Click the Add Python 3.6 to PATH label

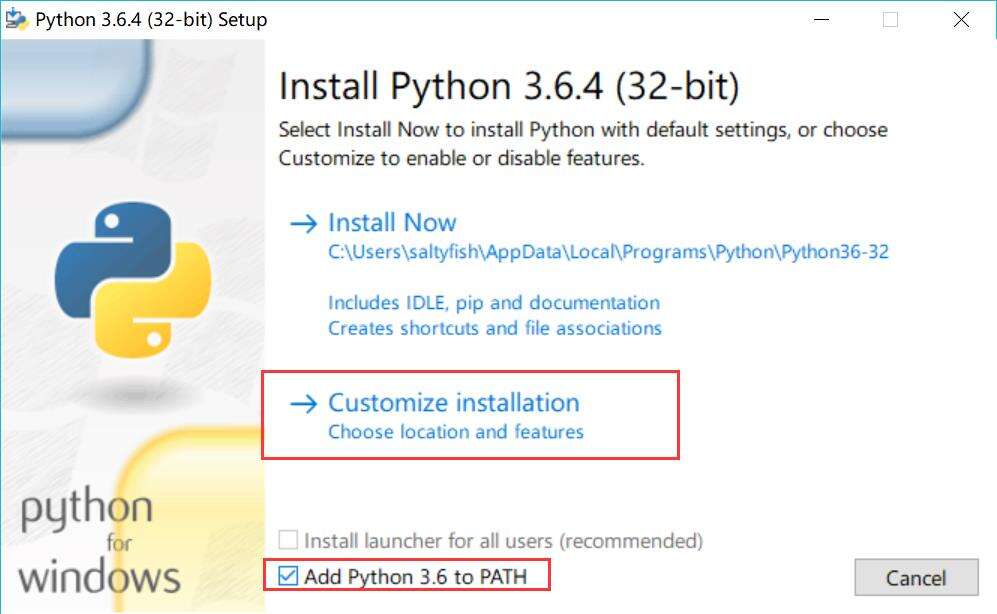(415, 576)
